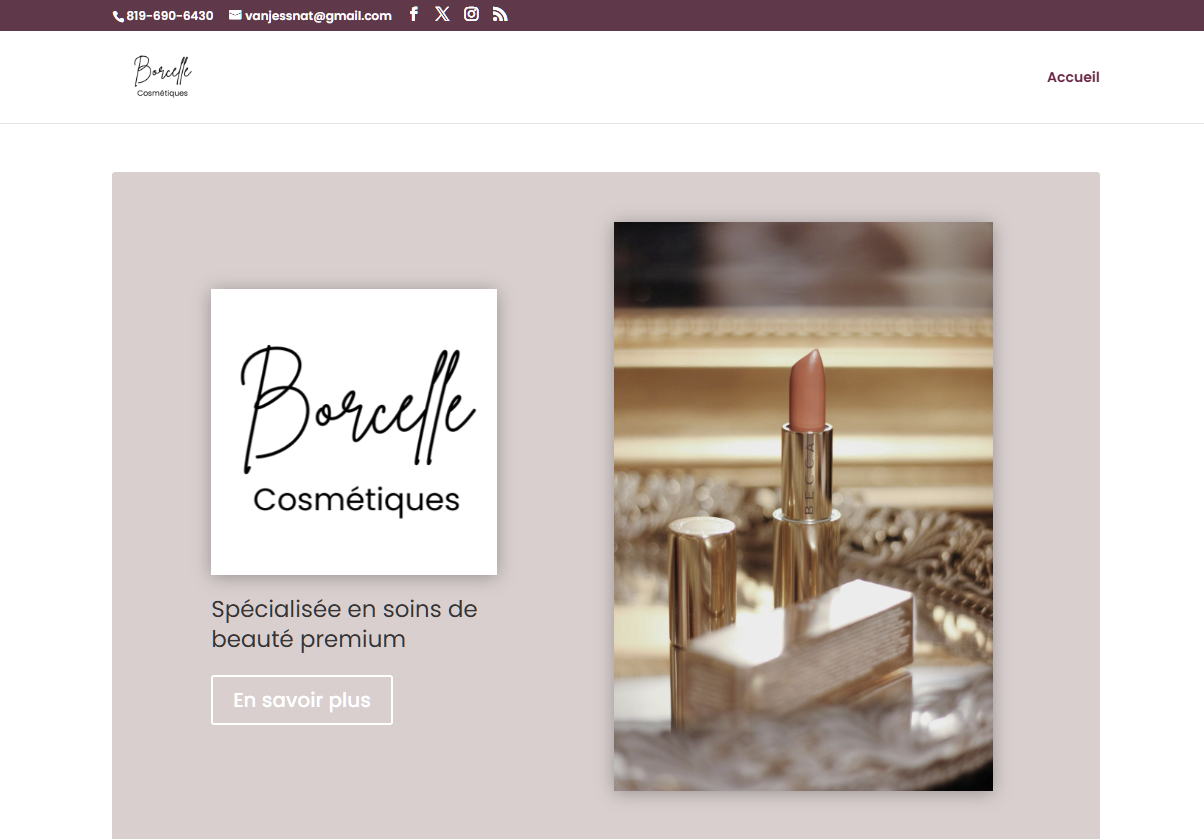Click the envelope email icon
The height and width of the screenshot is (839, 1204).
pyautogui.click(x=235, y=15)
